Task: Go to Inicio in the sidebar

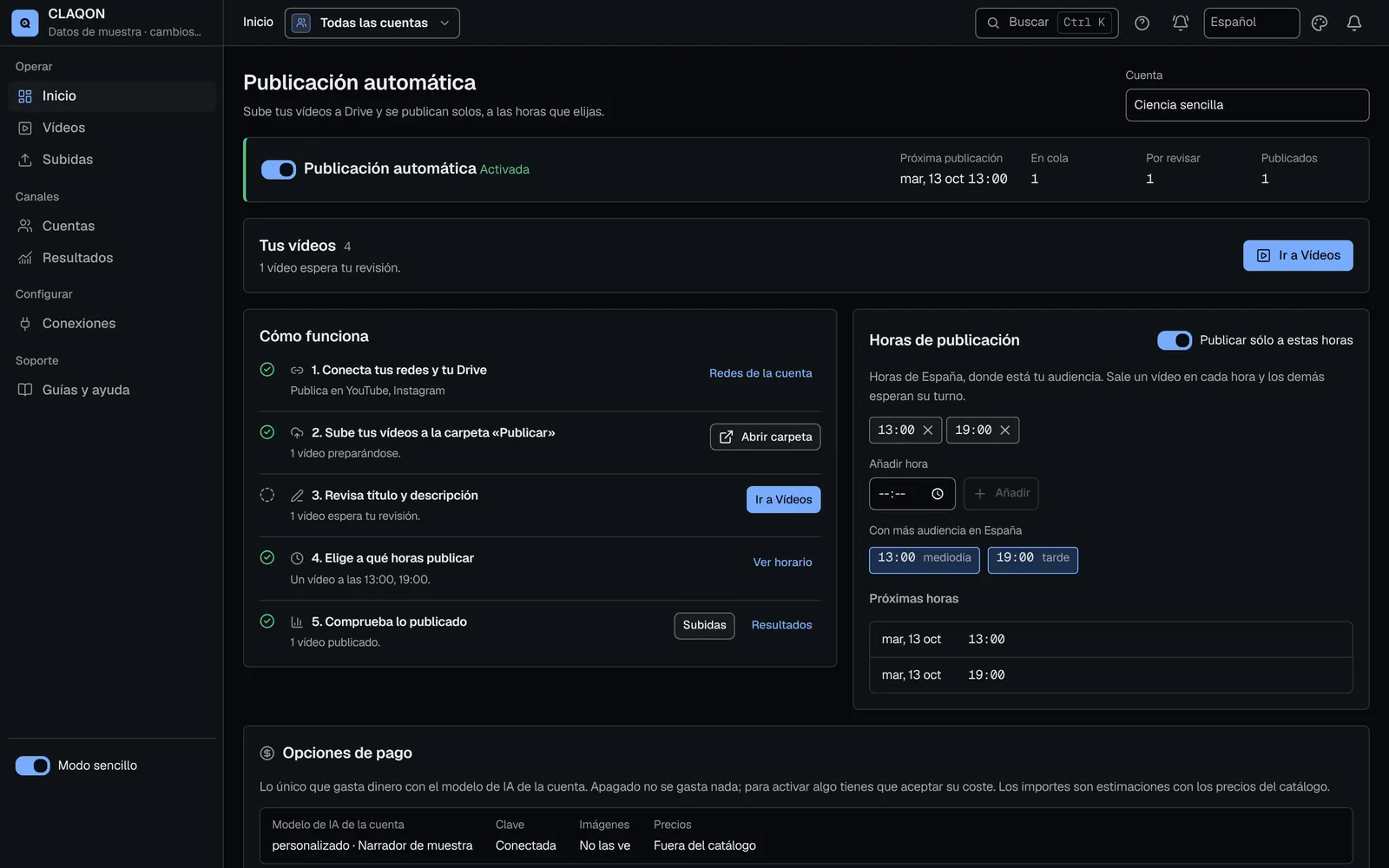Action: tap(111, 96)
